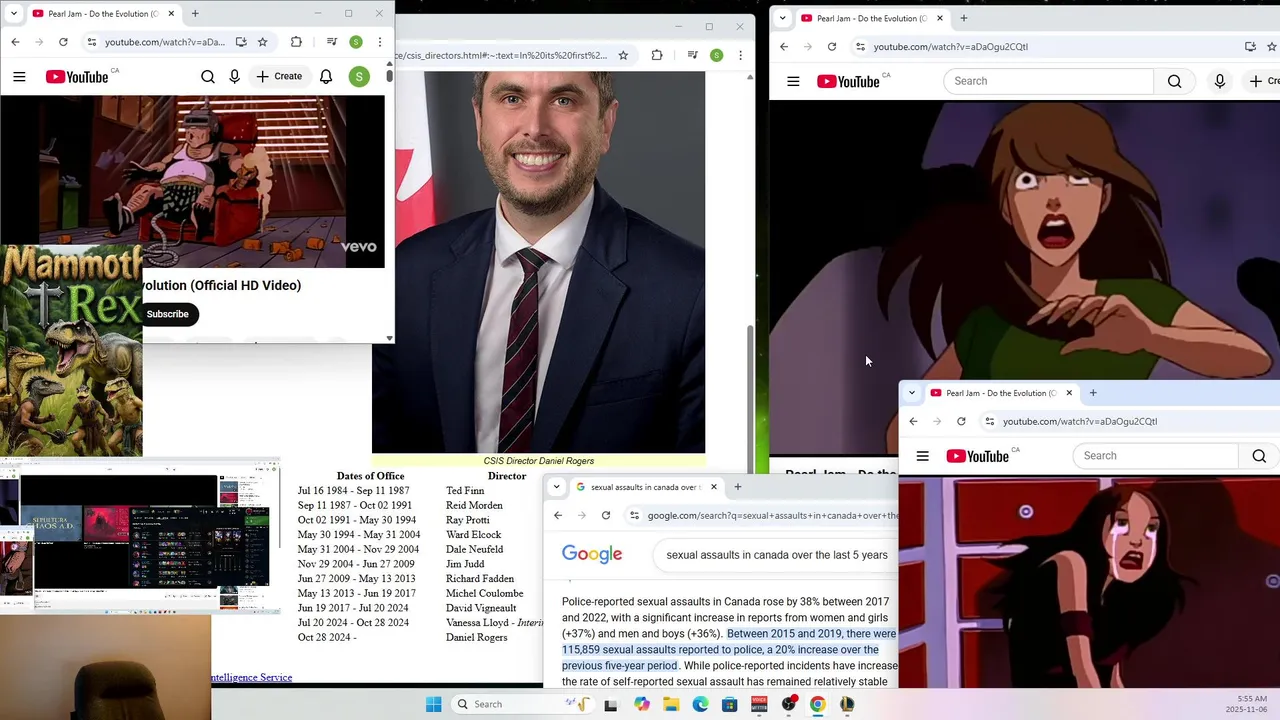Image resolution: width=1280 pixels, height=720 pixels.
Task: Open media control icon in top-left Chrome window
Action: click(x=332, y=42)
